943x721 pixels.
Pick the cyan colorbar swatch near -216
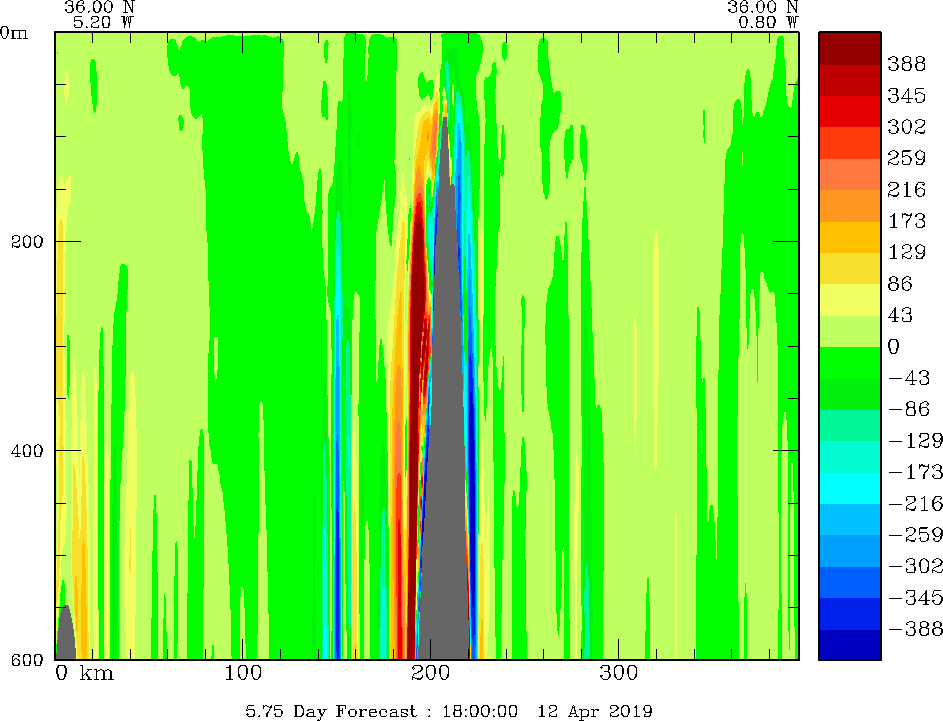tap(850, 488)
